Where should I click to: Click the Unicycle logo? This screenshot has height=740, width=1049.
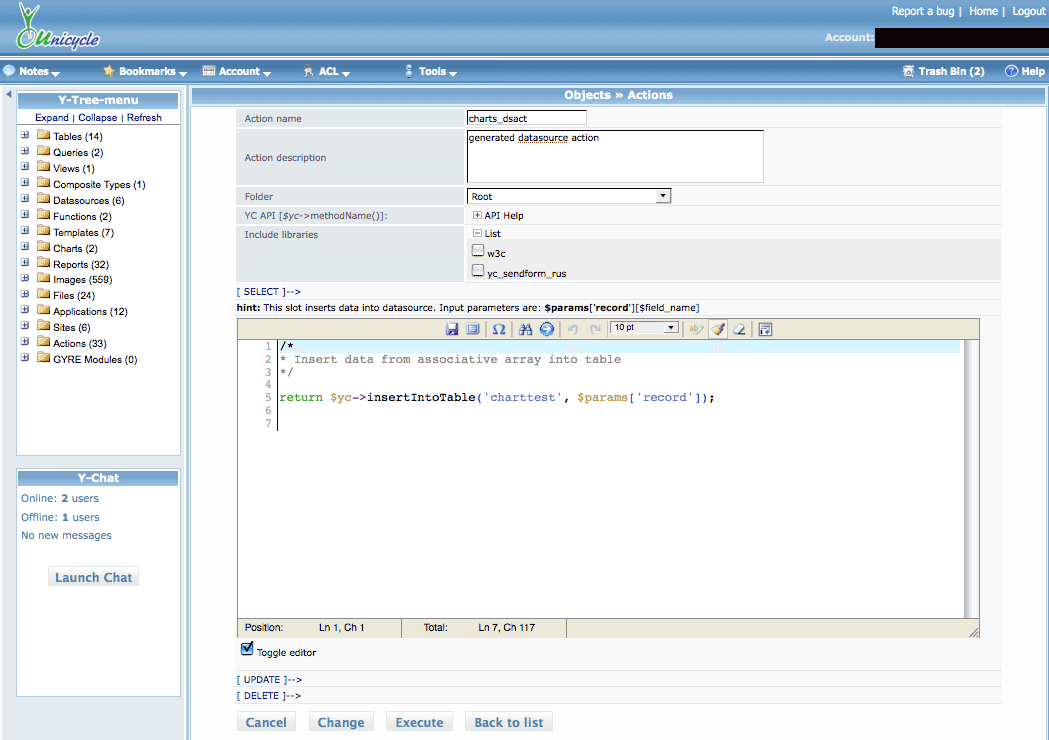(58, 28)
